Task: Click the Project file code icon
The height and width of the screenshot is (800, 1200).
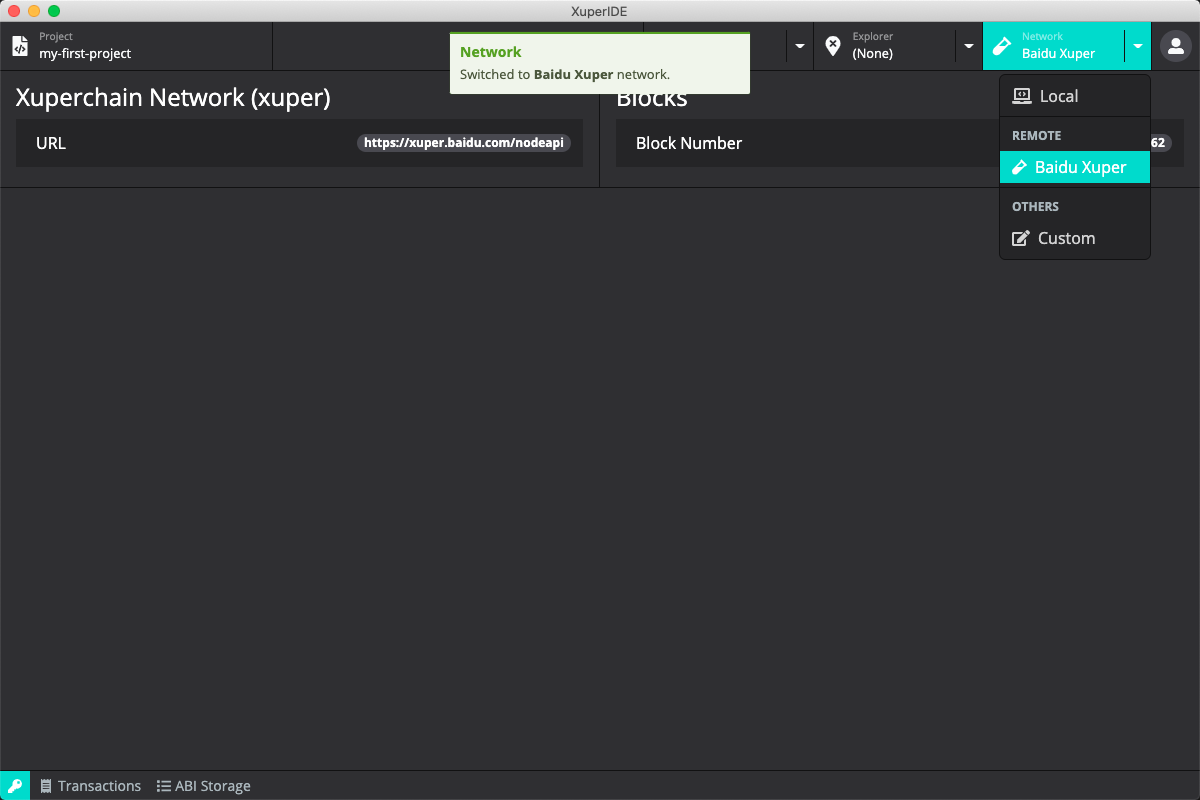Action: (20, 46)
